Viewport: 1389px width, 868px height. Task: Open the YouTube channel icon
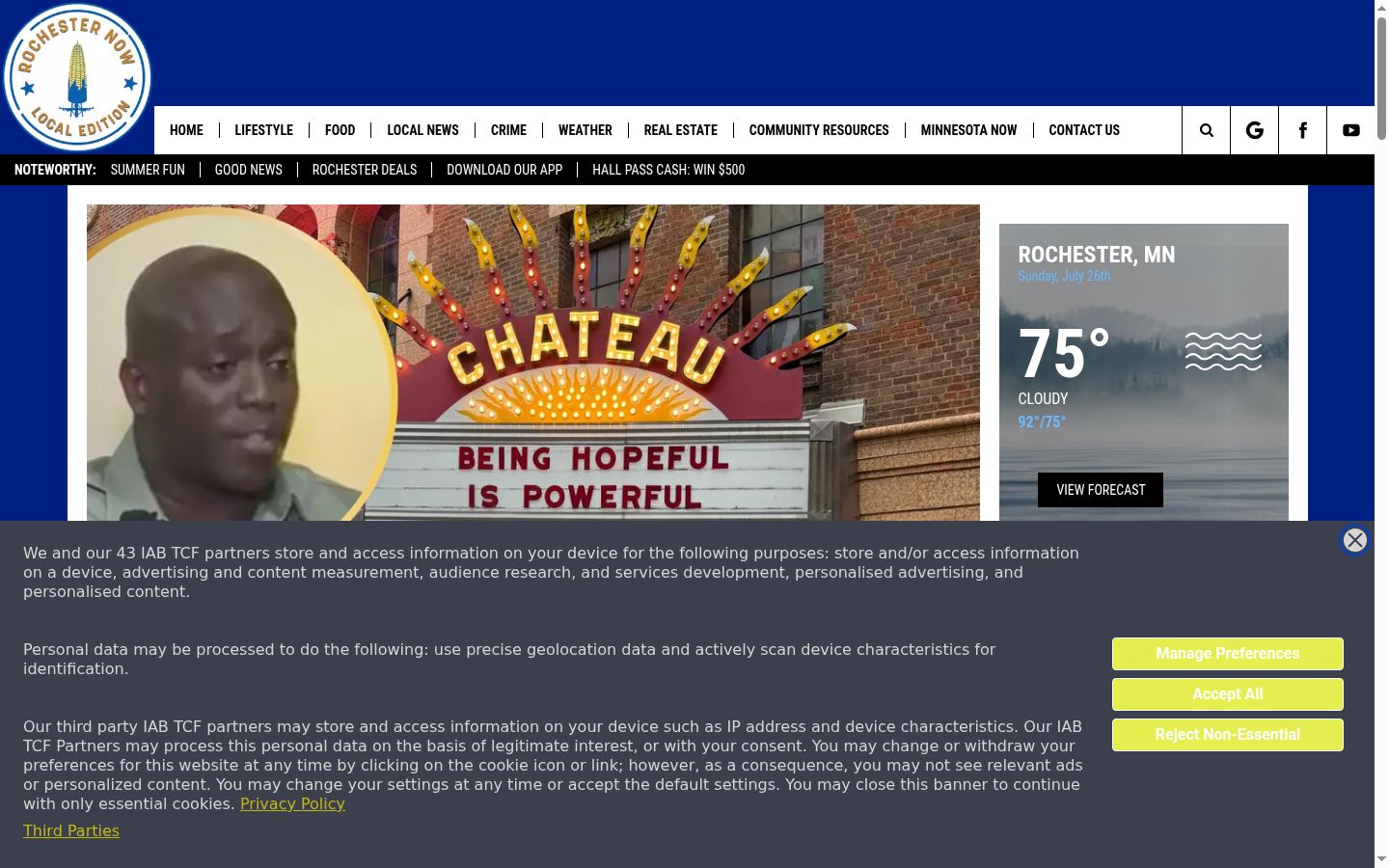[1350, 130]
